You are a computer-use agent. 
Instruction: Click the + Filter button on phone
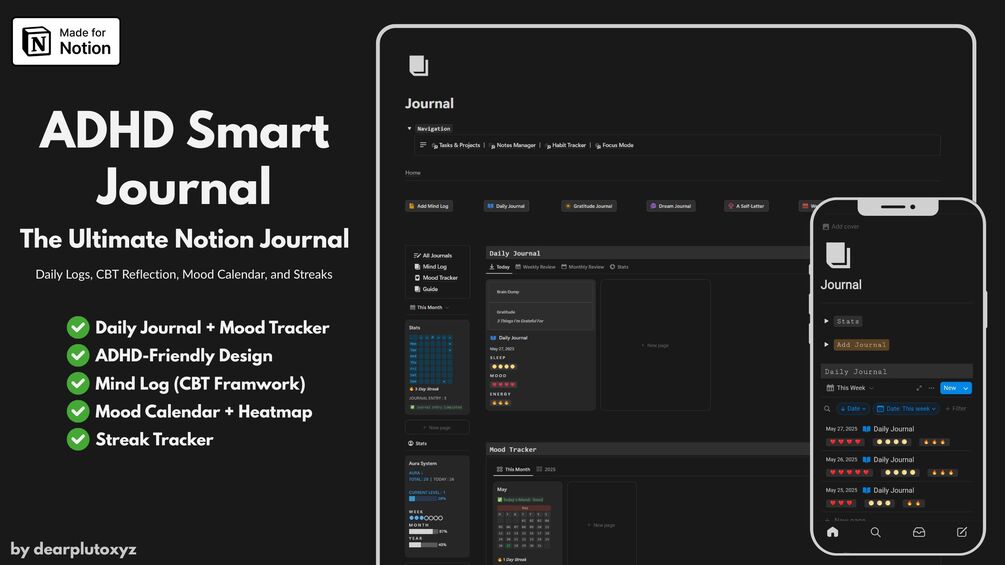956,409
